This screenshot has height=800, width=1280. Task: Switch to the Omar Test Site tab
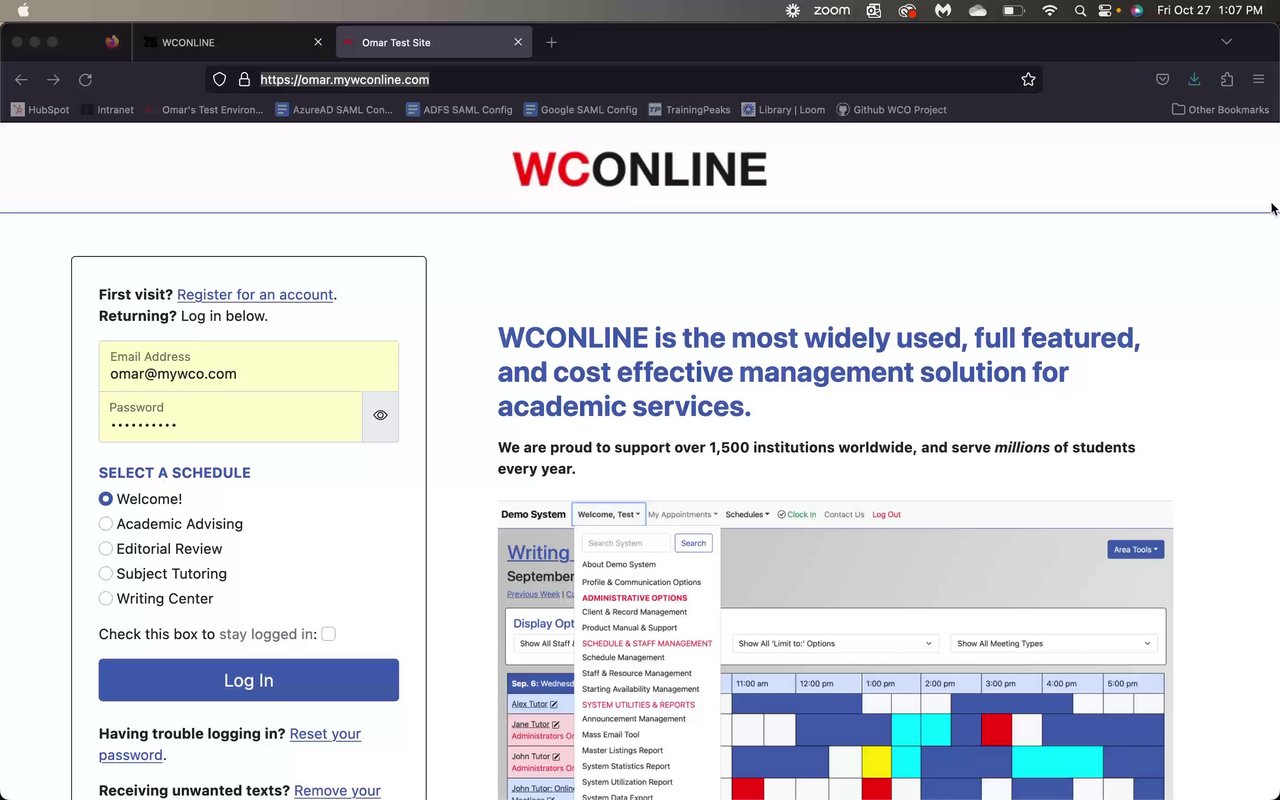point(434,42)
